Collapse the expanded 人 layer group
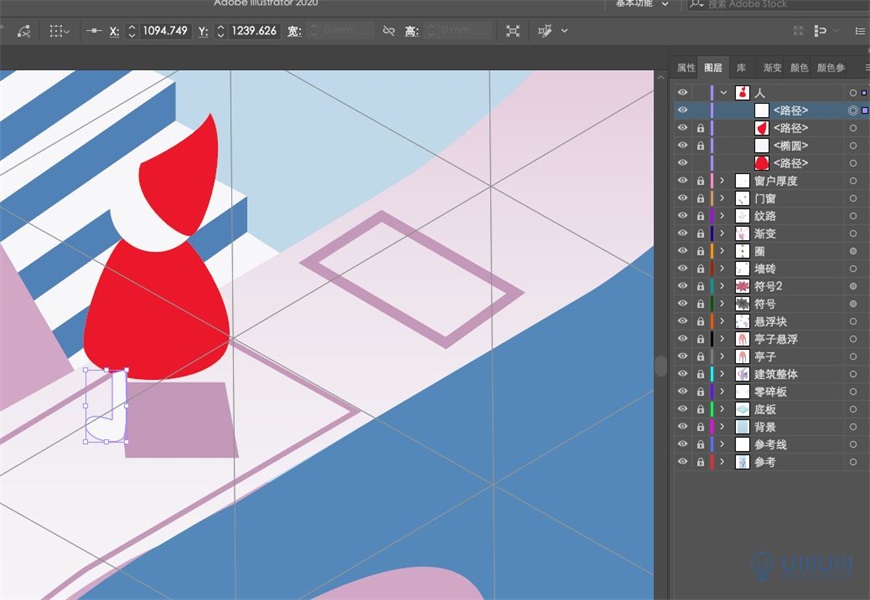The width and height of the screenshot is (870, 600). (724, 92)
